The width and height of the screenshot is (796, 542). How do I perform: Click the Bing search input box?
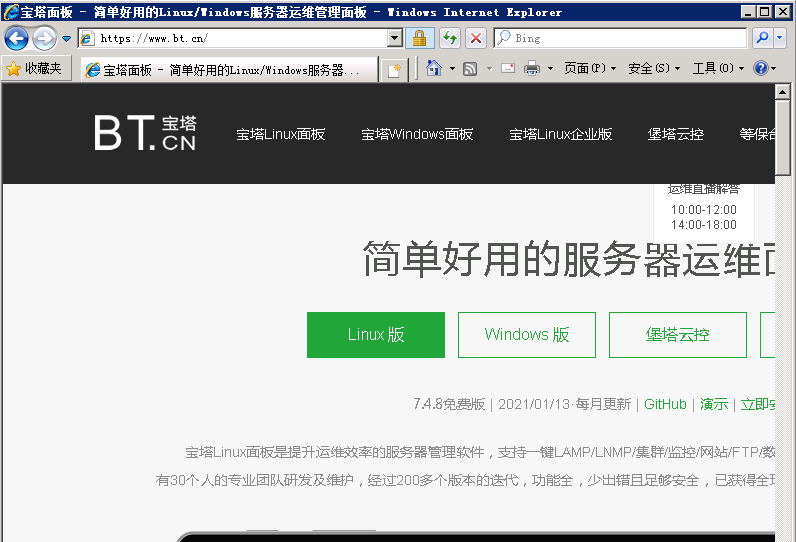click(x=620, y=38)
